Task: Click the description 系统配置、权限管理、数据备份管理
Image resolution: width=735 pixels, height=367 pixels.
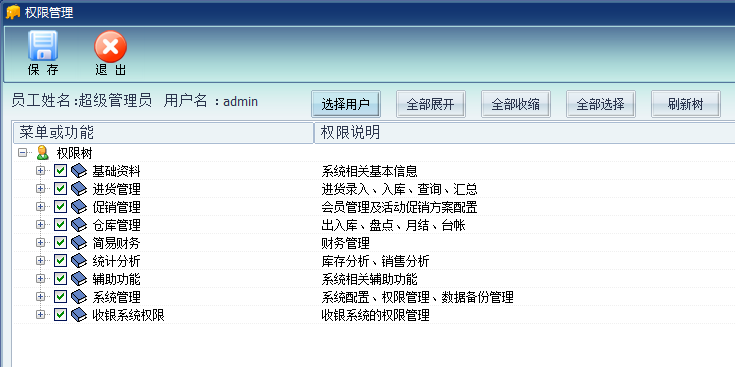Action: (417, 297)
